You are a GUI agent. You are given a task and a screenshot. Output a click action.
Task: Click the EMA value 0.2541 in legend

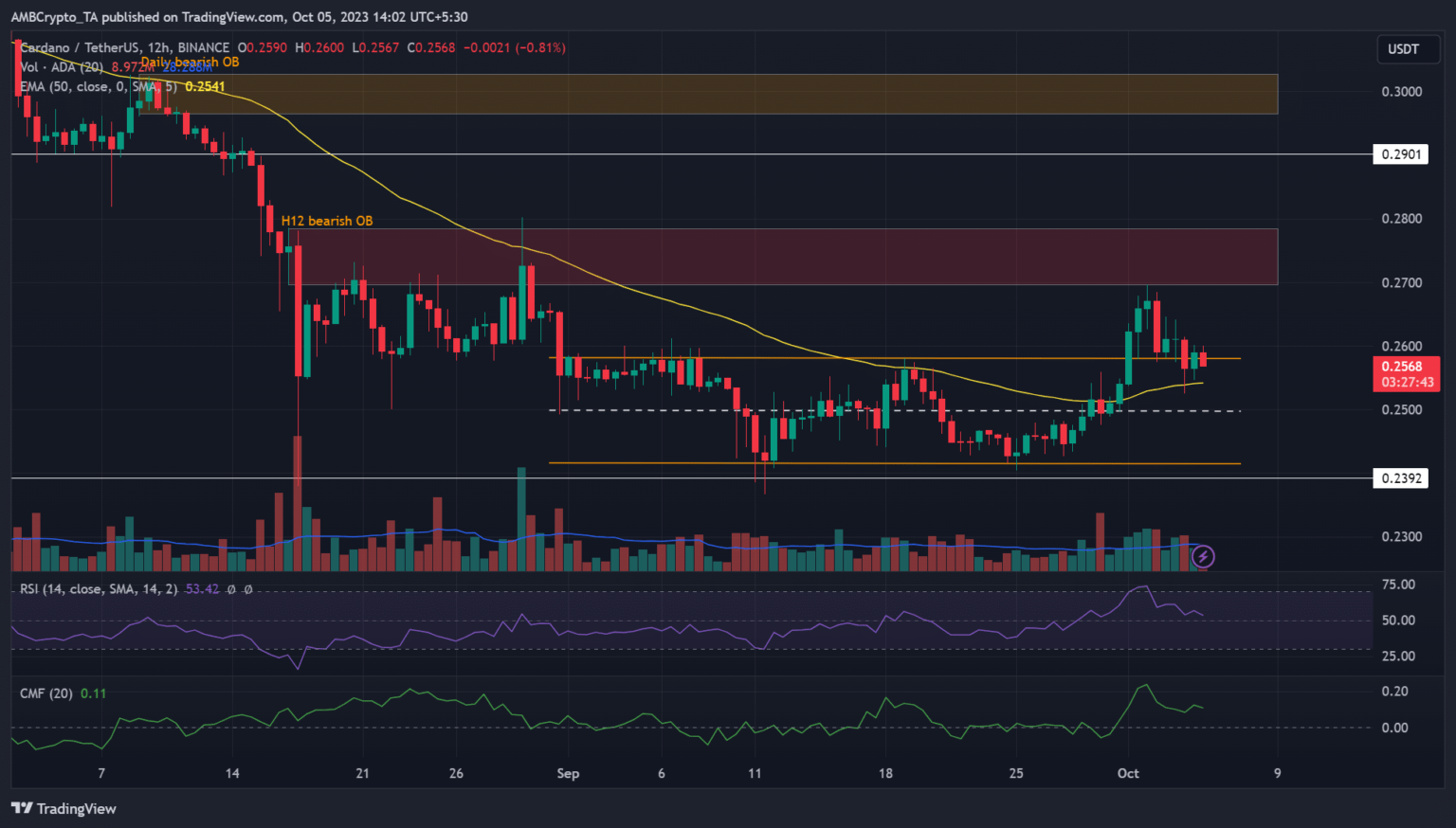pyautogui.click(x=205, y=86)
